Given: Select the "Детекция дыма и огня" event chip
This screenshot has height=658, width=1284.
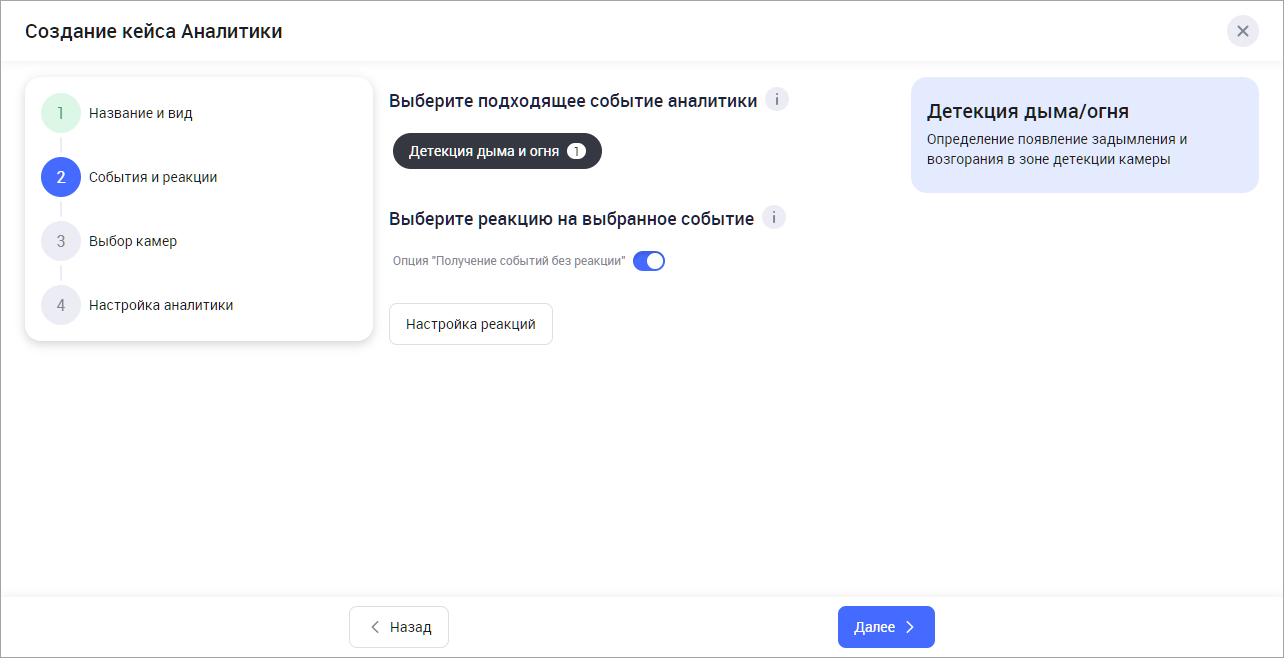Looking at the screenshot, I should click(x=483, y=151).
